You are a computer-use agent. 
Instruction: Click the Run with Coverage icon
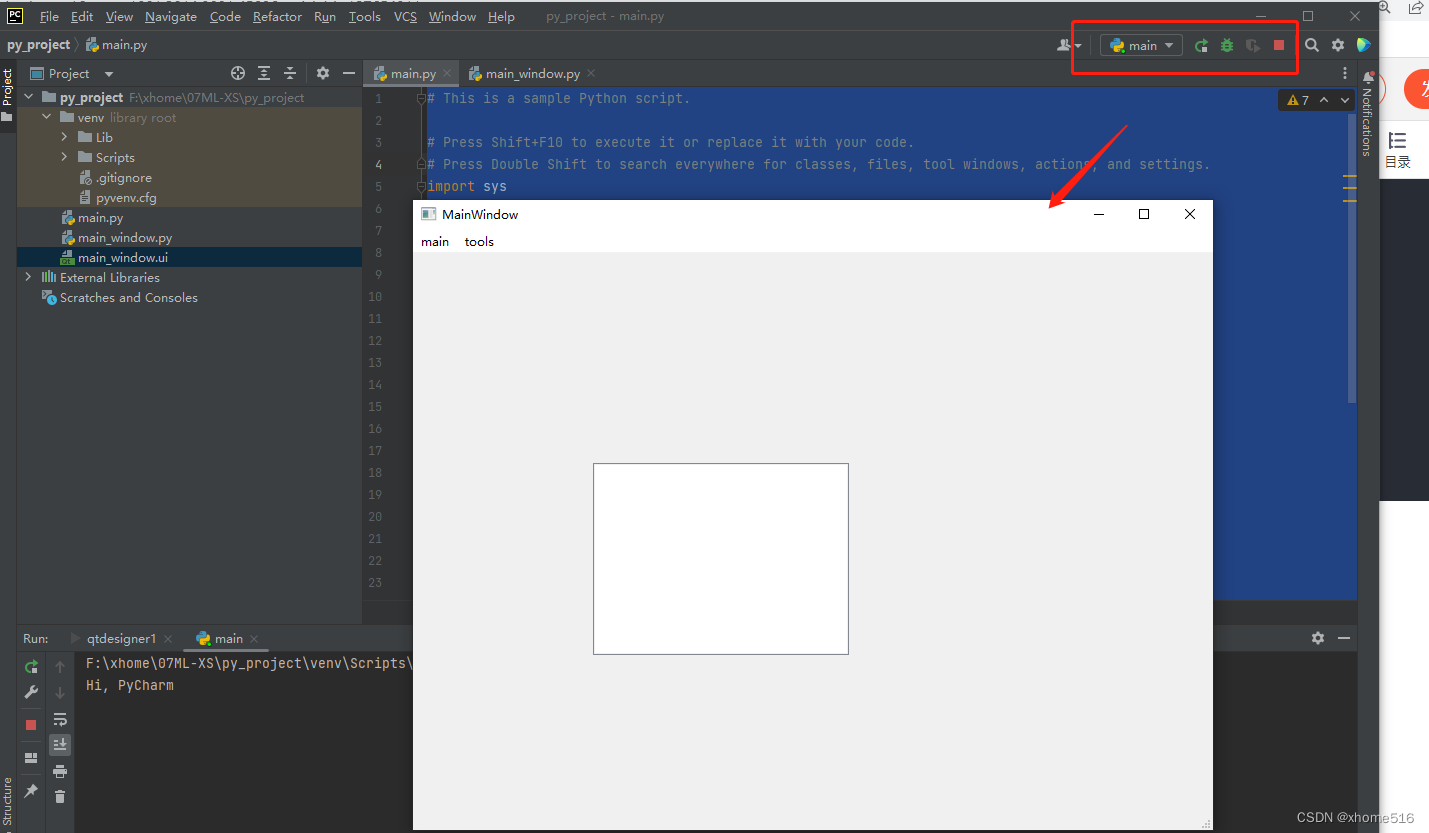point(1253,45)
